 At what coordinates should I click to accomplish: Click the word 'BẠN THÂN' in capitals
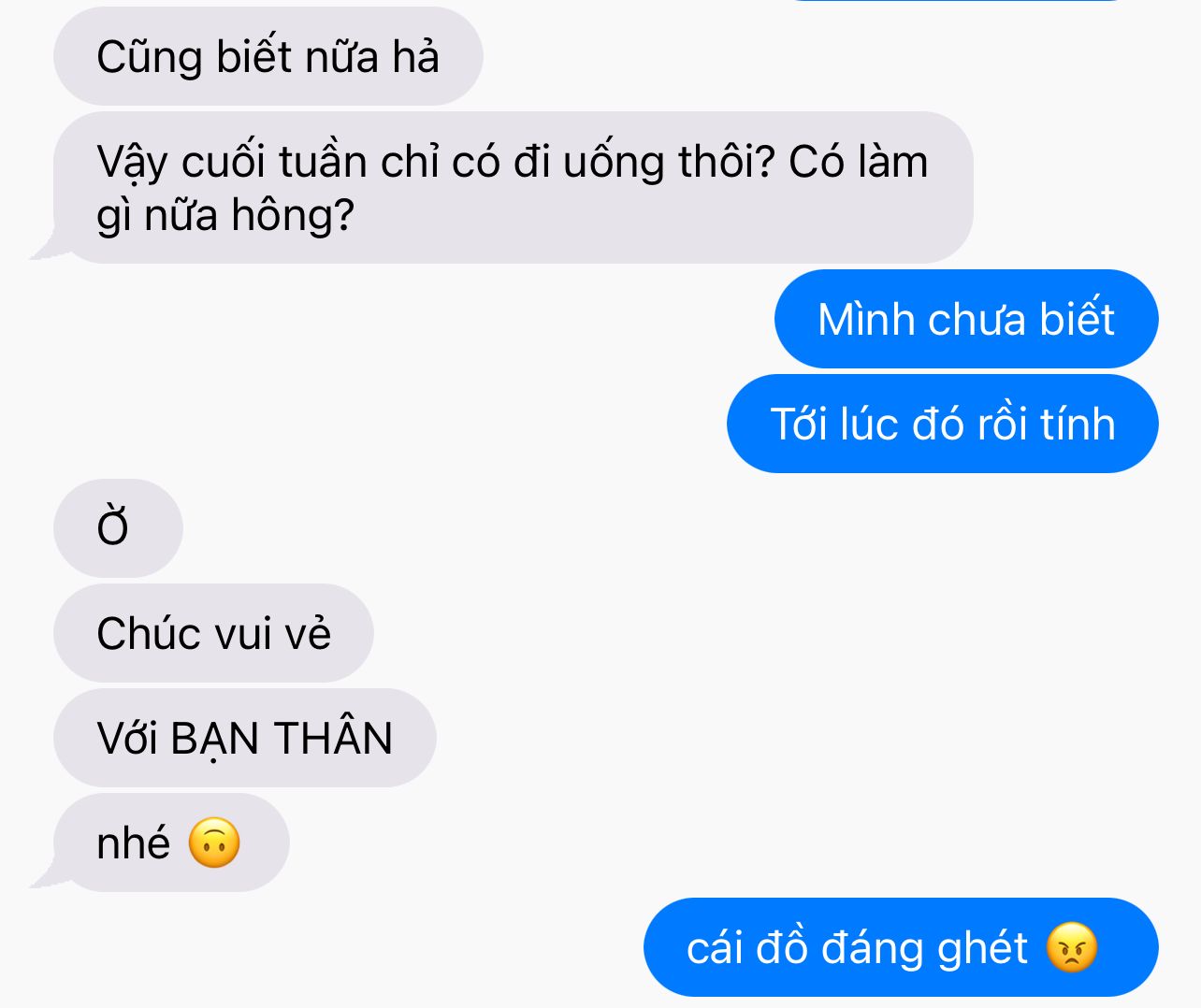[282, 737]
